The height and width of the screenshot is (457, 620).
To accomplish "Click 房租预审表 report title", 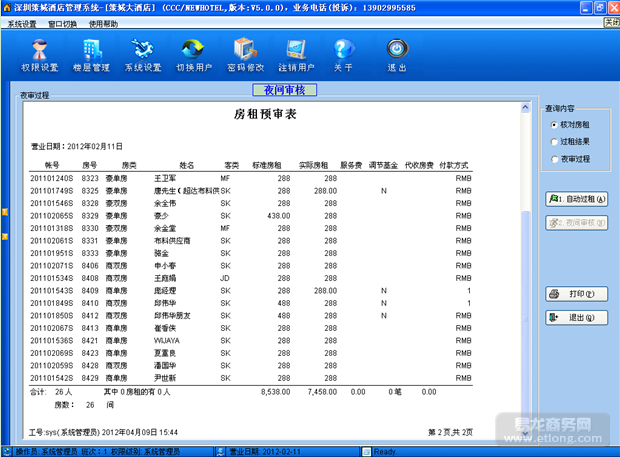I will tap(265, 114).
